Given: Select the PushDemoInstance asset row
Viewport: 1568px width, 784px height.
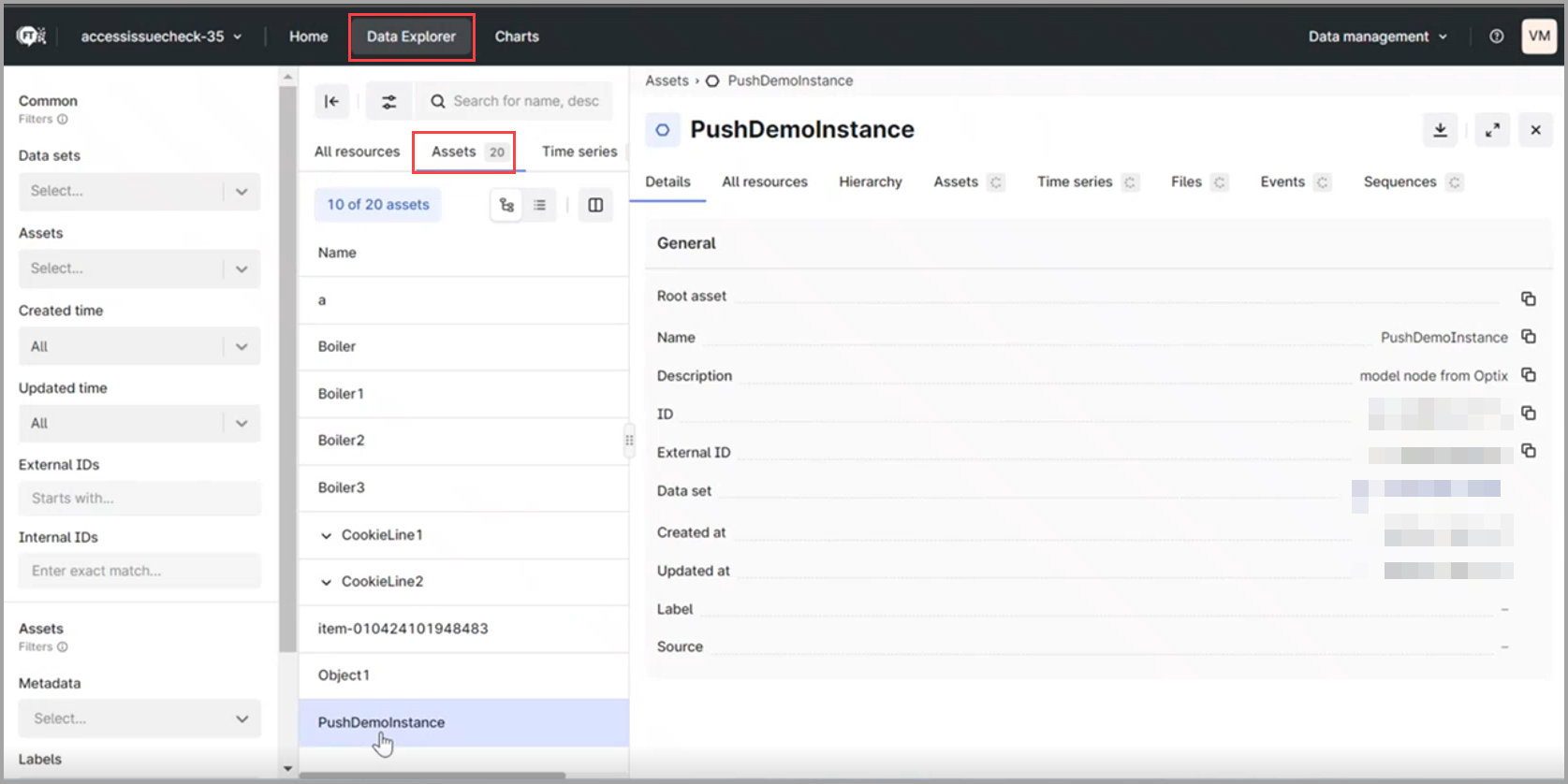Looking at the screenshot, I should coord(463,723).
